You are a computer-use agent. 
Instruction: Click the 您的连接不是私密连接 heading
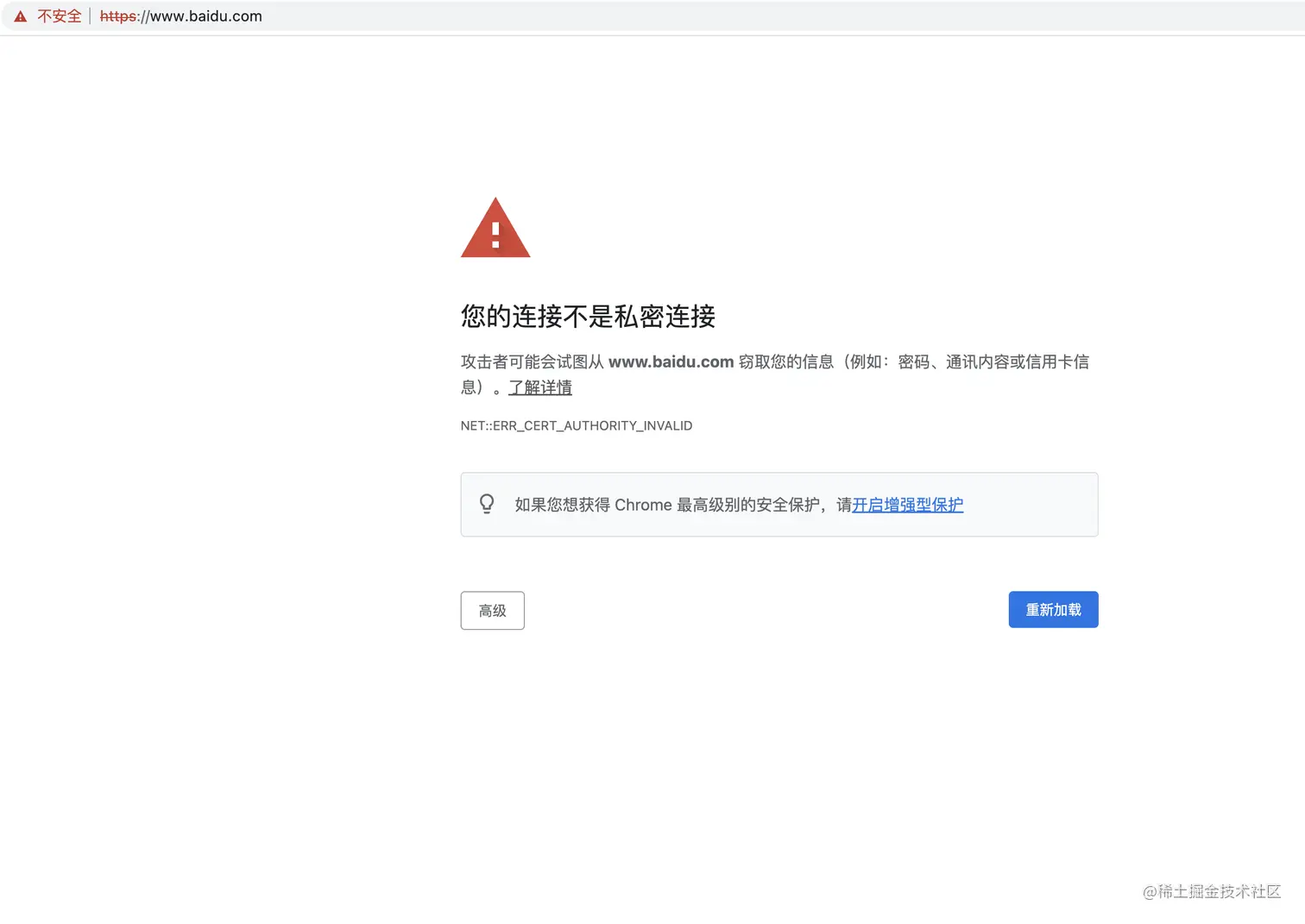[588, 317]
